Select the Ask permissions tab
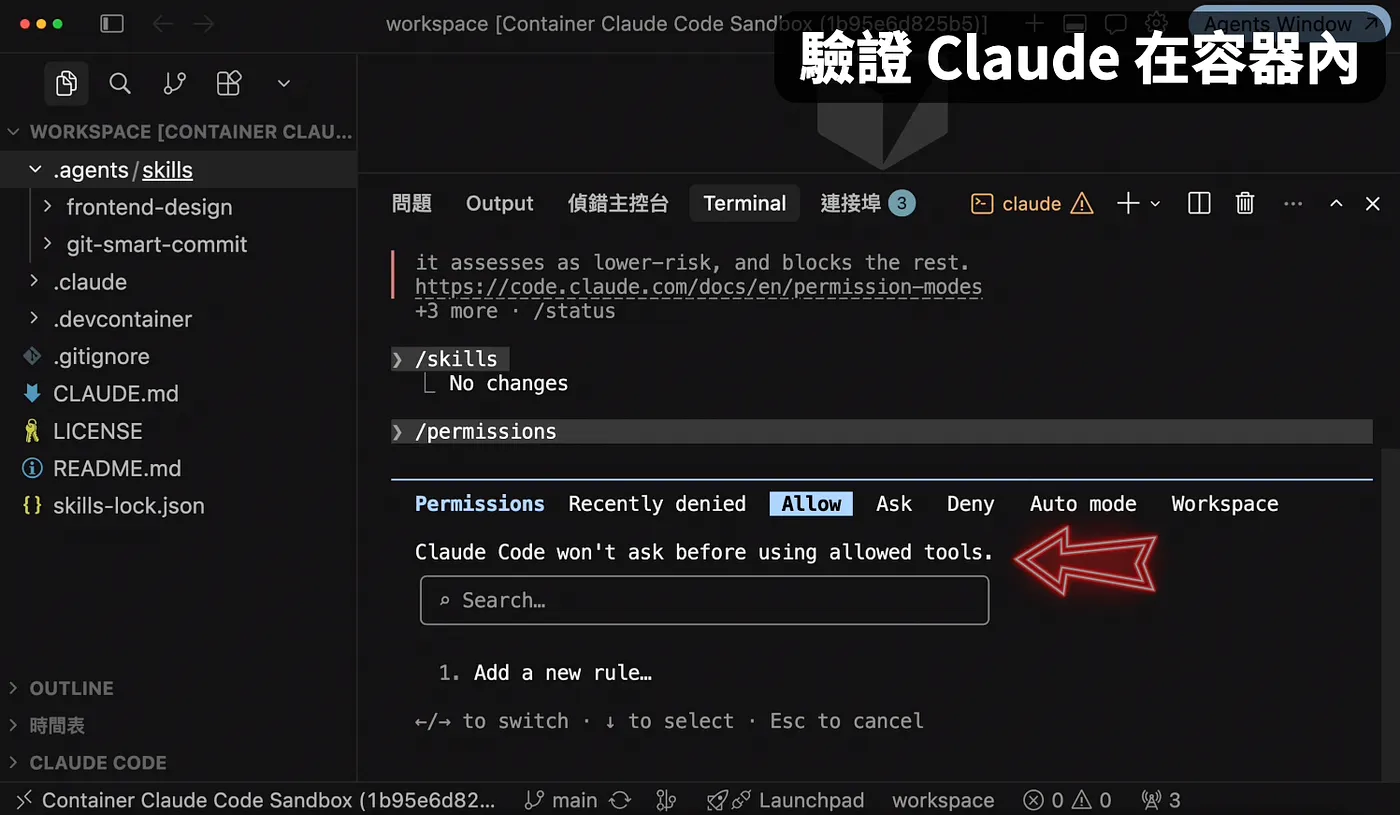The width and height of the screenshot is (1400, 815). pos(894,504)
